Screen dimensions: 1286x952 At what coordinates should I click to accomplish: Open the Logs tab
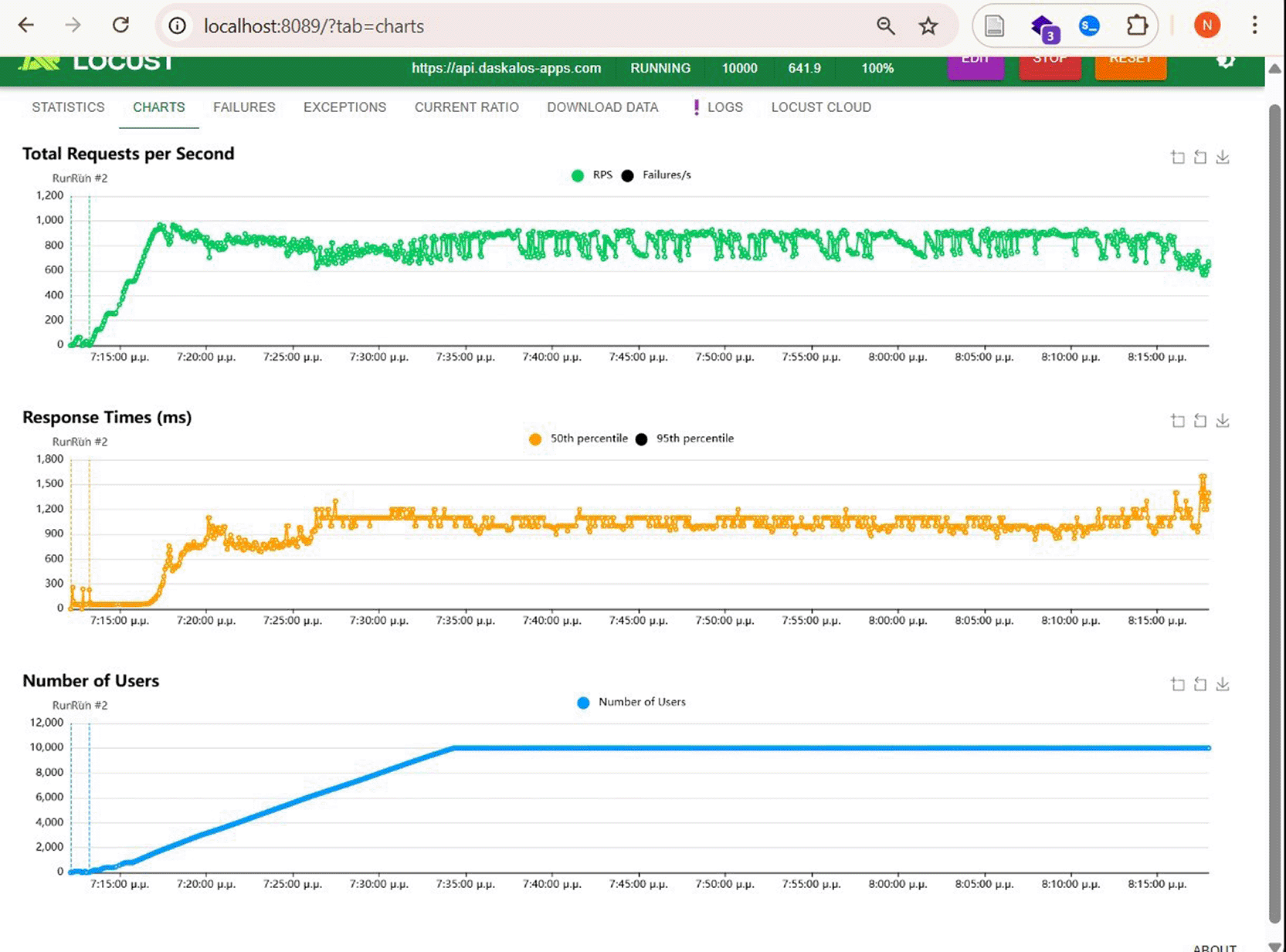coord(718,107)
